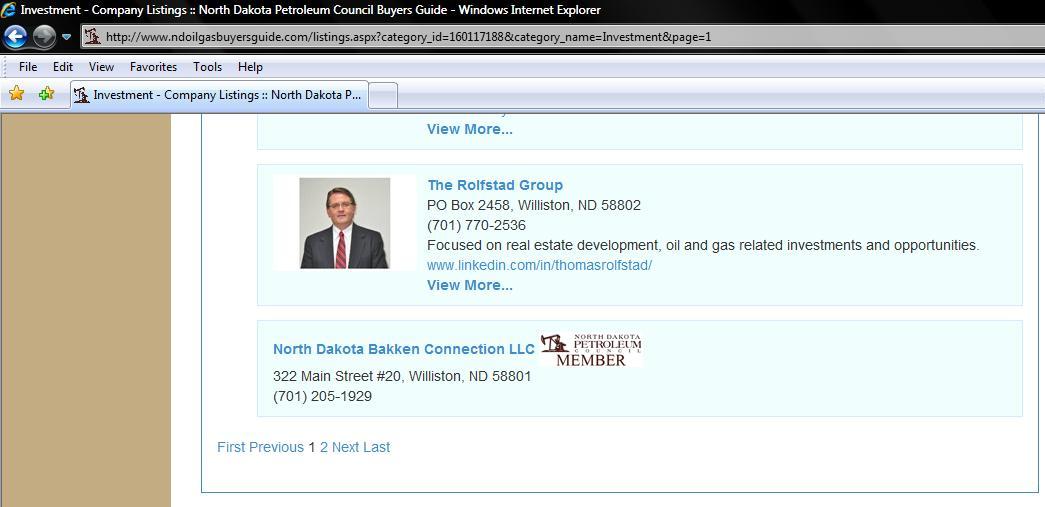
Task: Click the North Dakota Petroleum Member logo
Action: click(590, 350)
